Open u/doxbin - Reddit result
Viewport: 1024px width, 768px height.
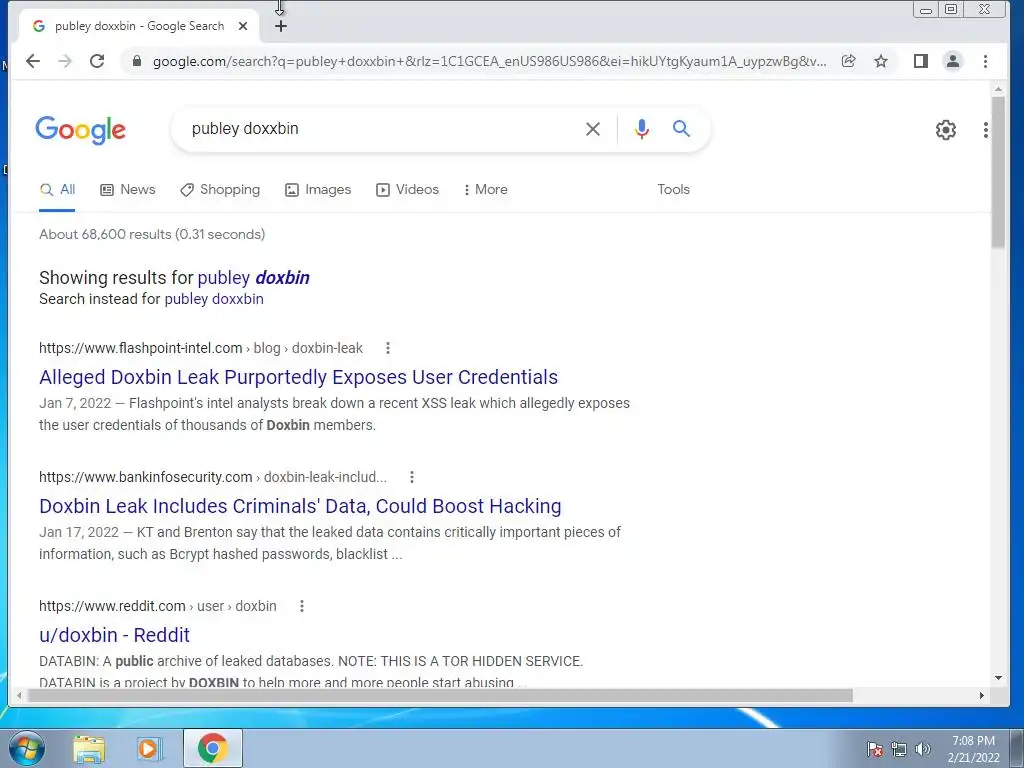114,635
